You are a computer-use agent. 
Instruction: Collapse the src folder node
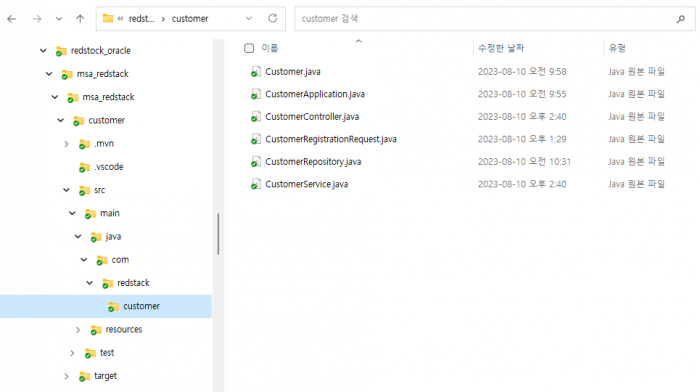67,190
